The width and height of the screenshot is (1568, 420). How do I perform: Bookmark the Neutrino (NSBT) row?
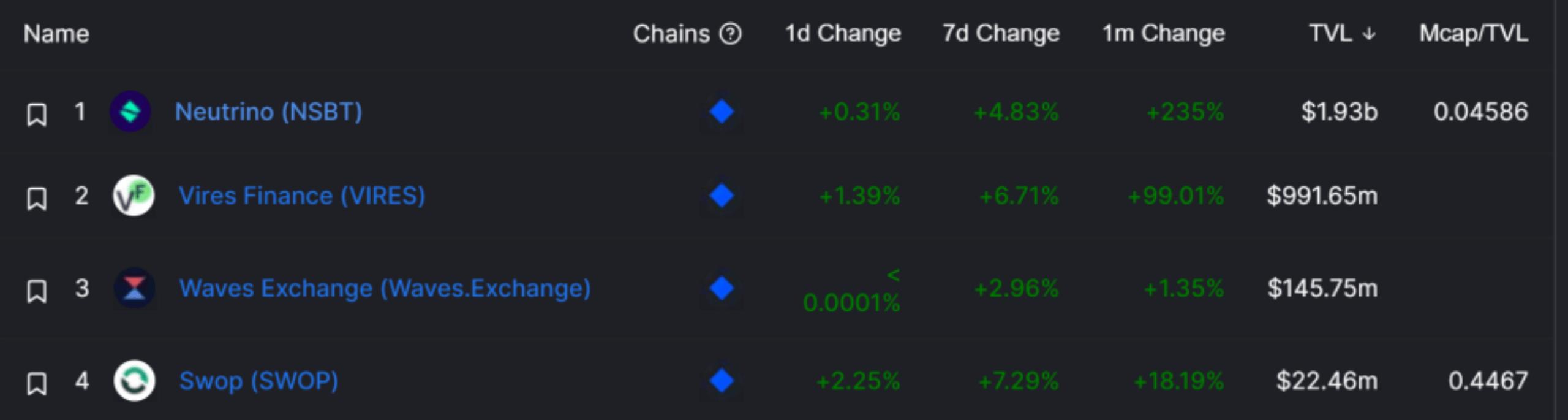pos(37,115)
